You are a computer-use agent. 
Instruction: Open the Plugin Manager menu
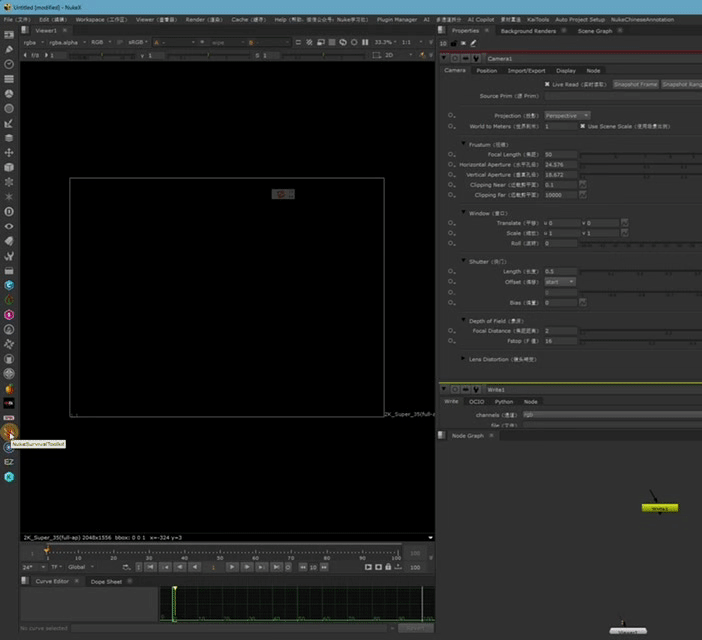click(397, 20)
